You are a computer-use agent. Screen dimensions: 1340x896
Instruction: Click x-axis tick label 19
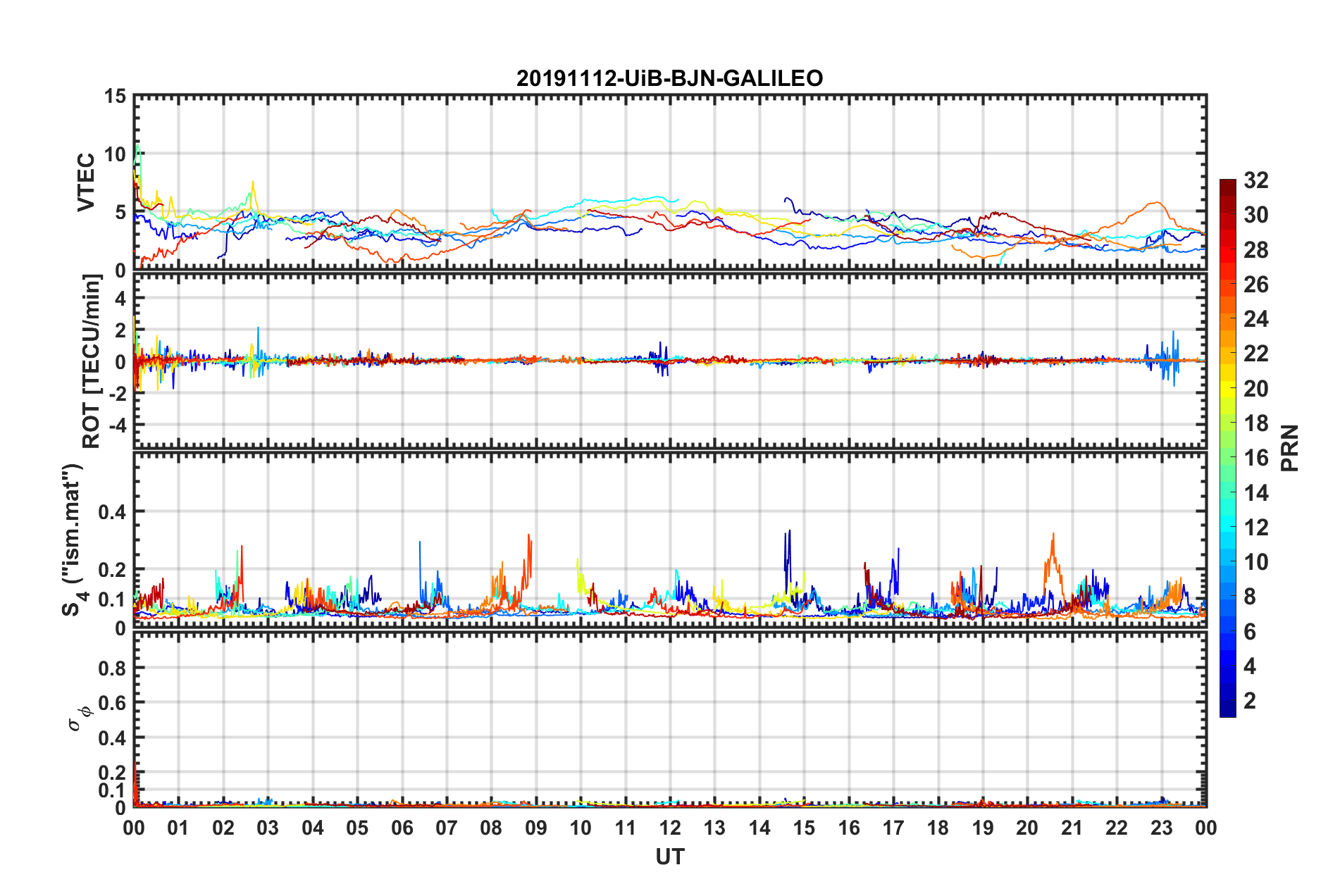[x=983, y=828]
